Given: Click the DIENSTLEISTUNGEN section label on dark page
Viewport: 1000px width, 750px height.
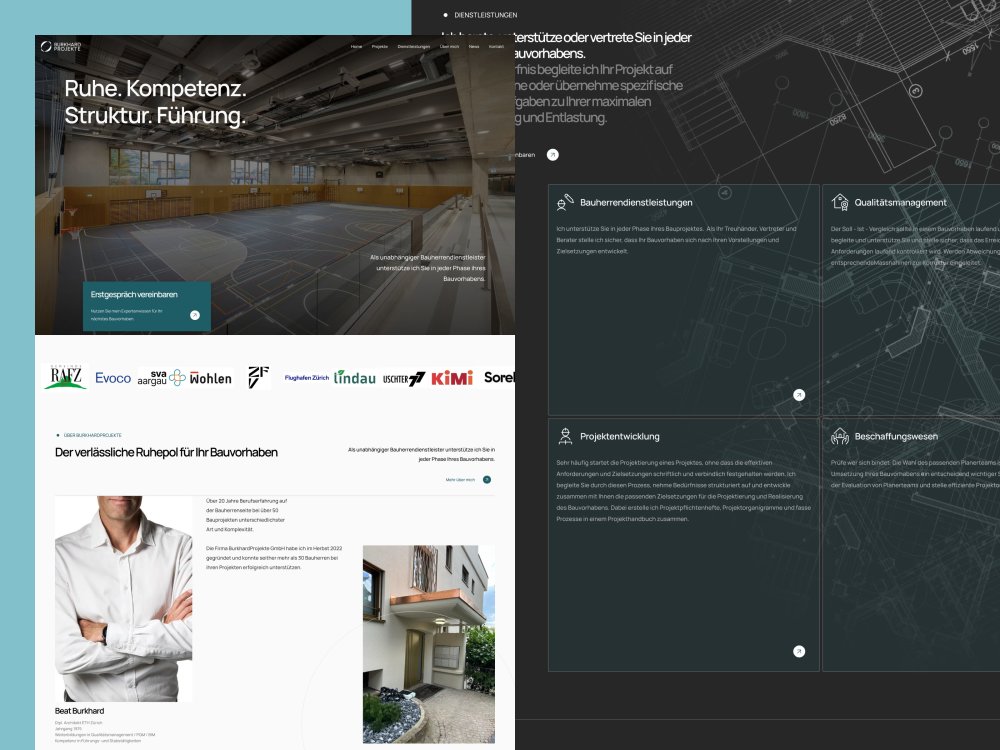Looking at the screenshot, I should (485, 15).
